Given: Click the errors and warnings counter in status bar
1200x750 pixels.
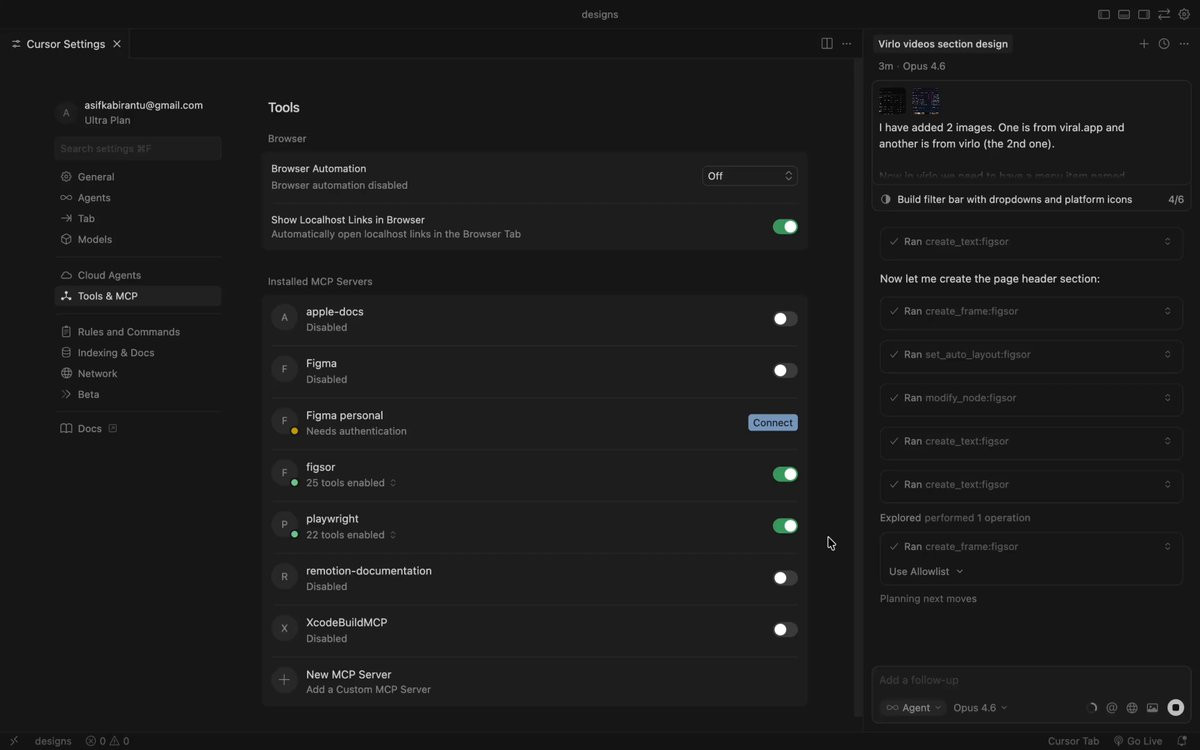Looking at the screenshot, I should (107, 741).
